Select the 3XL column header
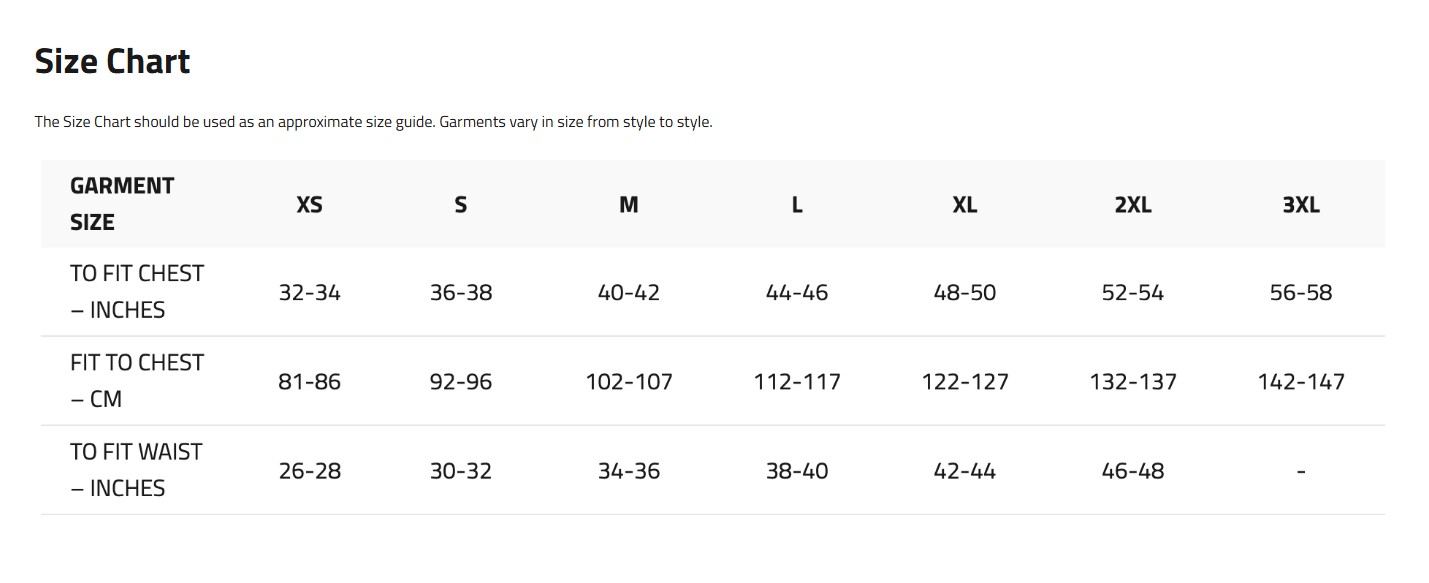1429x583 pixels. tap(1301, 204)
